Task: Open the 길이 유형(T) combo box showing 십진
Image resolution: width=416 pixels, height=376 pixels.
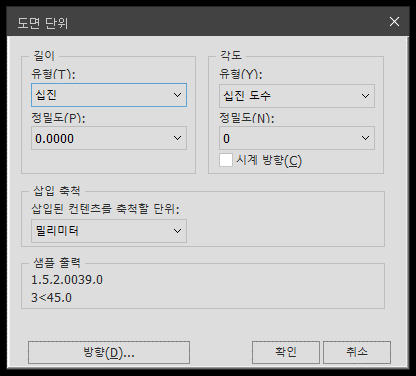Action: pyautogui.click(x=109, y=95)
